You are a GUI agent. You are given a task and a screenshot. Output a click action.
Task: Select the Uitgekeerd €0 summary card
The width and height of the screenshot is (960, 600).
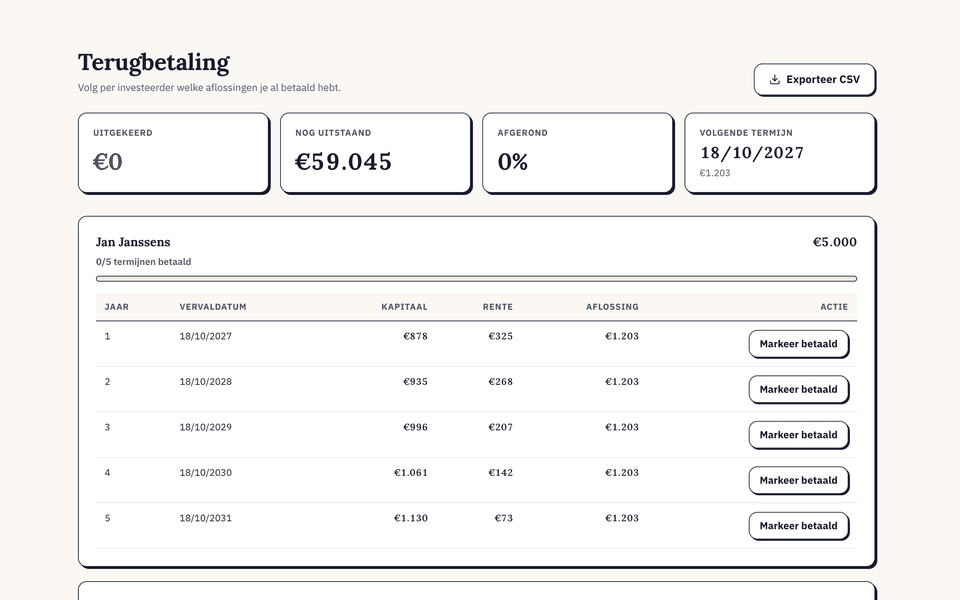click(173, 152)
